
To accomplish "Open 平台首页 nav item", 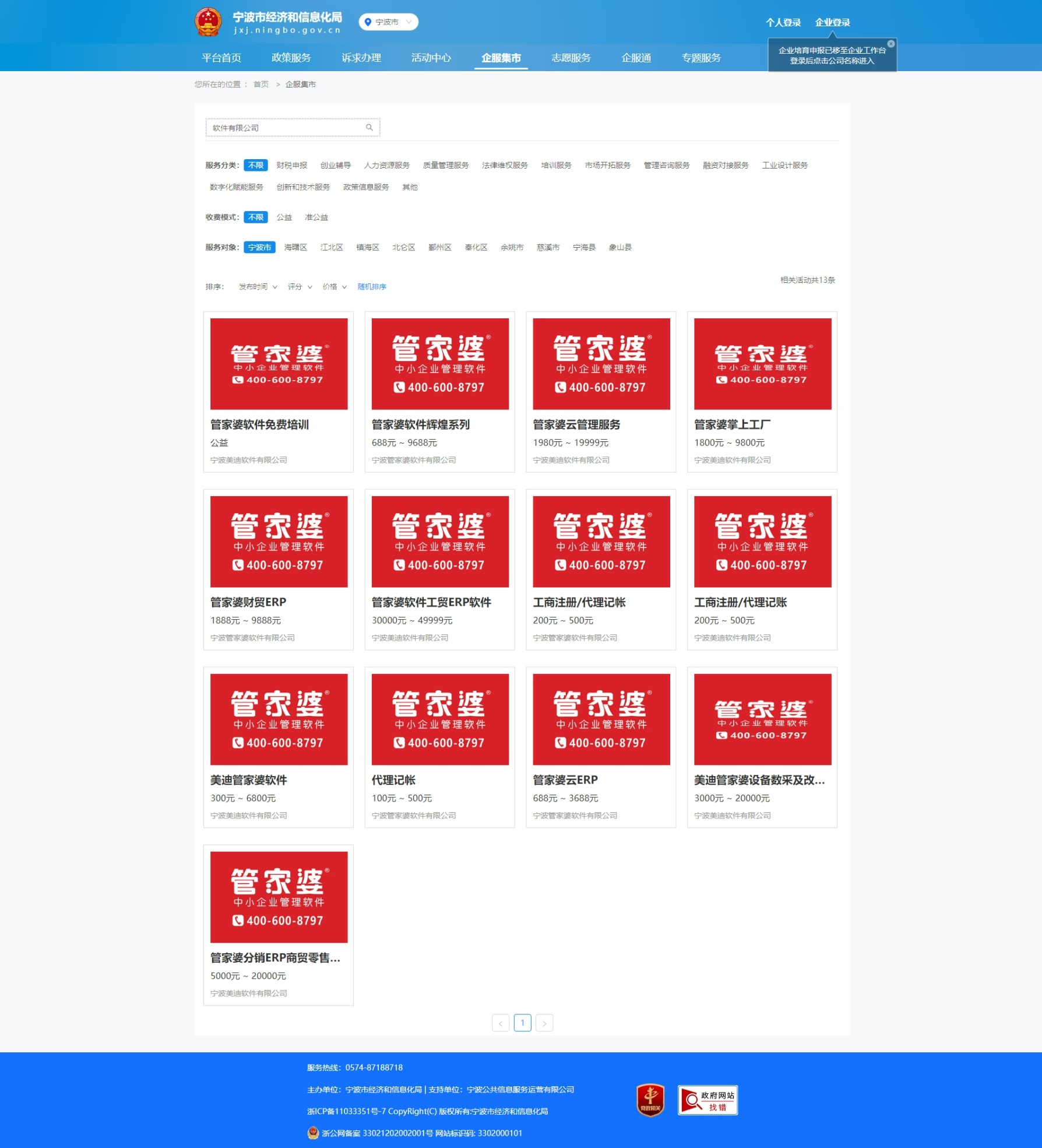I will coord(221,58).
